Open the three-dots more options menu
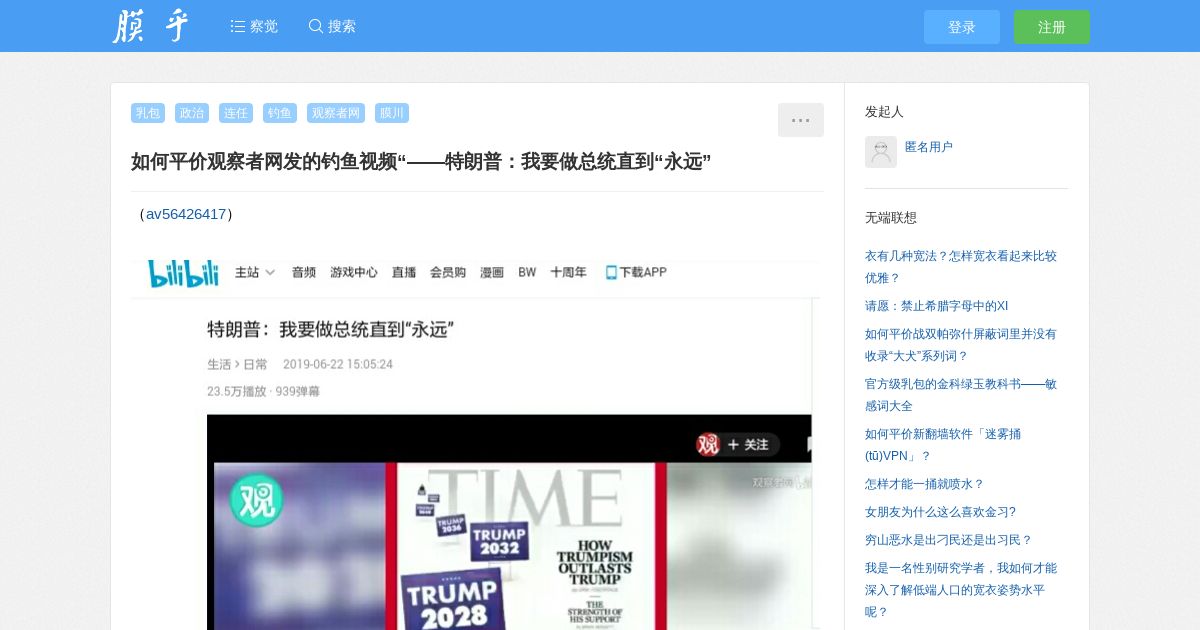The width and height of the screenshot is (1200, 630). 801,120
